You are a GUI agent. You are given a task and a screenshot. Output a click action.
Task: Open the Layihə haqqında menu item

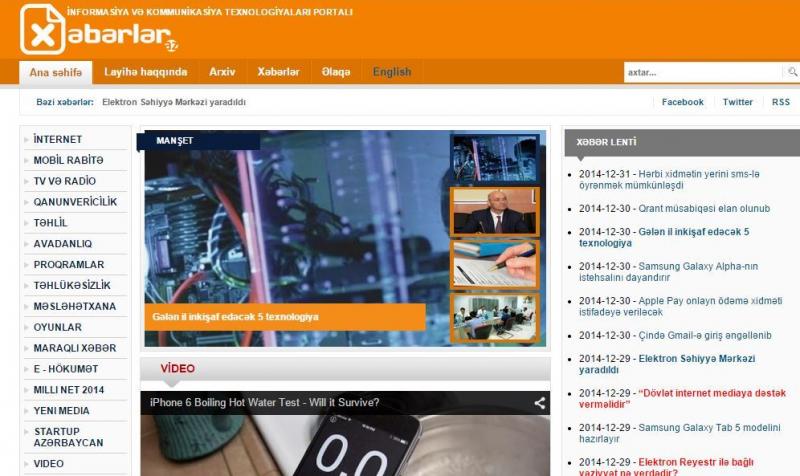(x=145, y=72)
